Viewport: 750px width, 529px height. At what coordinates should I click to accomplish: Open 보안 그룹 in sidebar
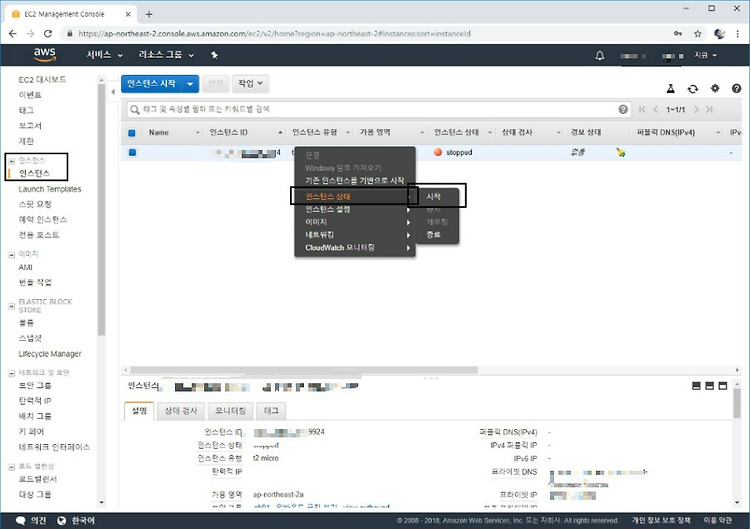[x=35, y=386]
